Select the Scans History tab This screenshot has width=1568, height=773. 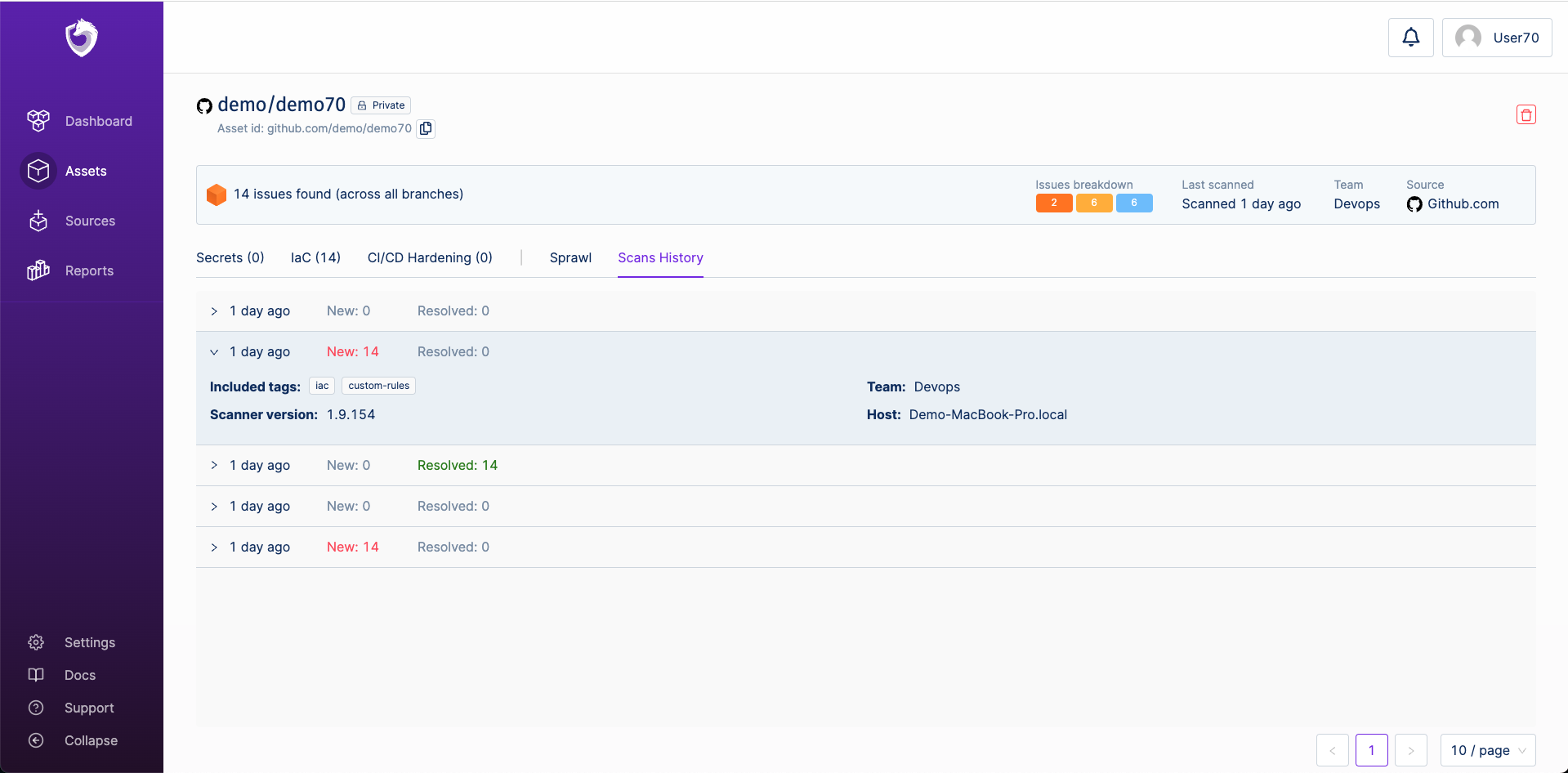[x=660, y=257]
